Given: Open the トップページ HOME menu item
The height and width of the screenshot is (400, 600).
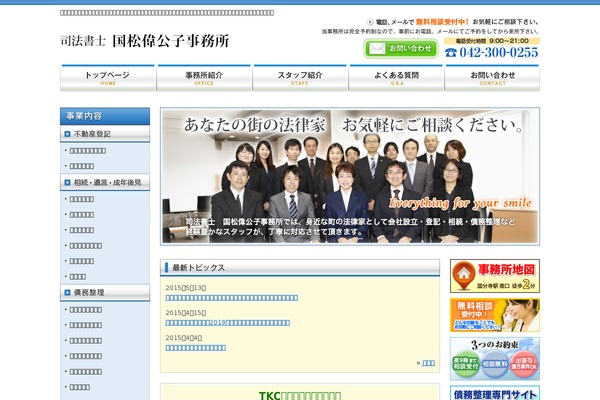Looking at the screenshot, I should pos(108,78).
